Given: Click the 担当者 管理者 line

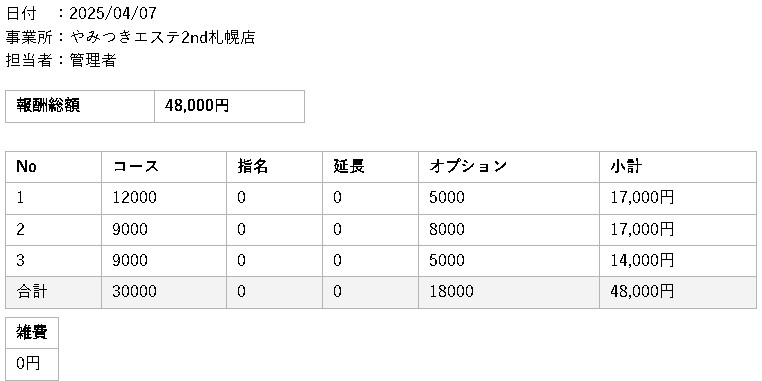Looking at the screenshot, I should point(61,61).
